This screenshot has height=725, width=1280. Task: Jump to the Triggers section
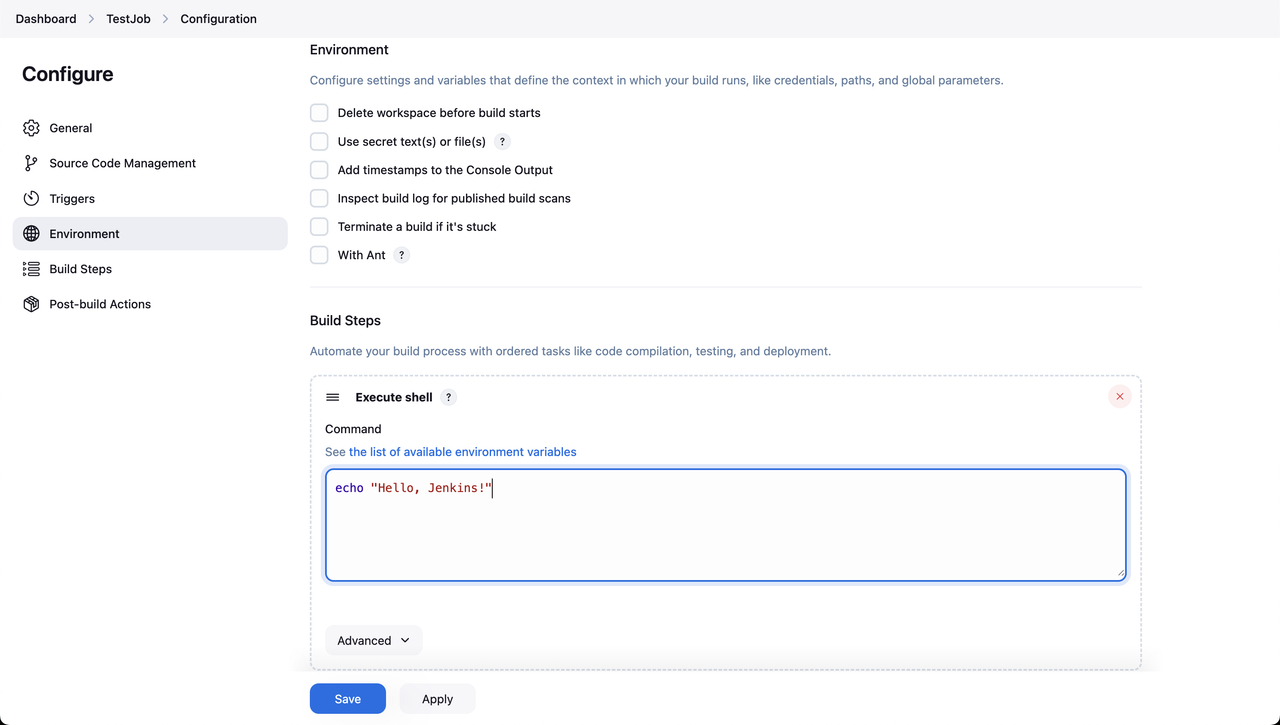pyautogui.click(x=150, y=198)
